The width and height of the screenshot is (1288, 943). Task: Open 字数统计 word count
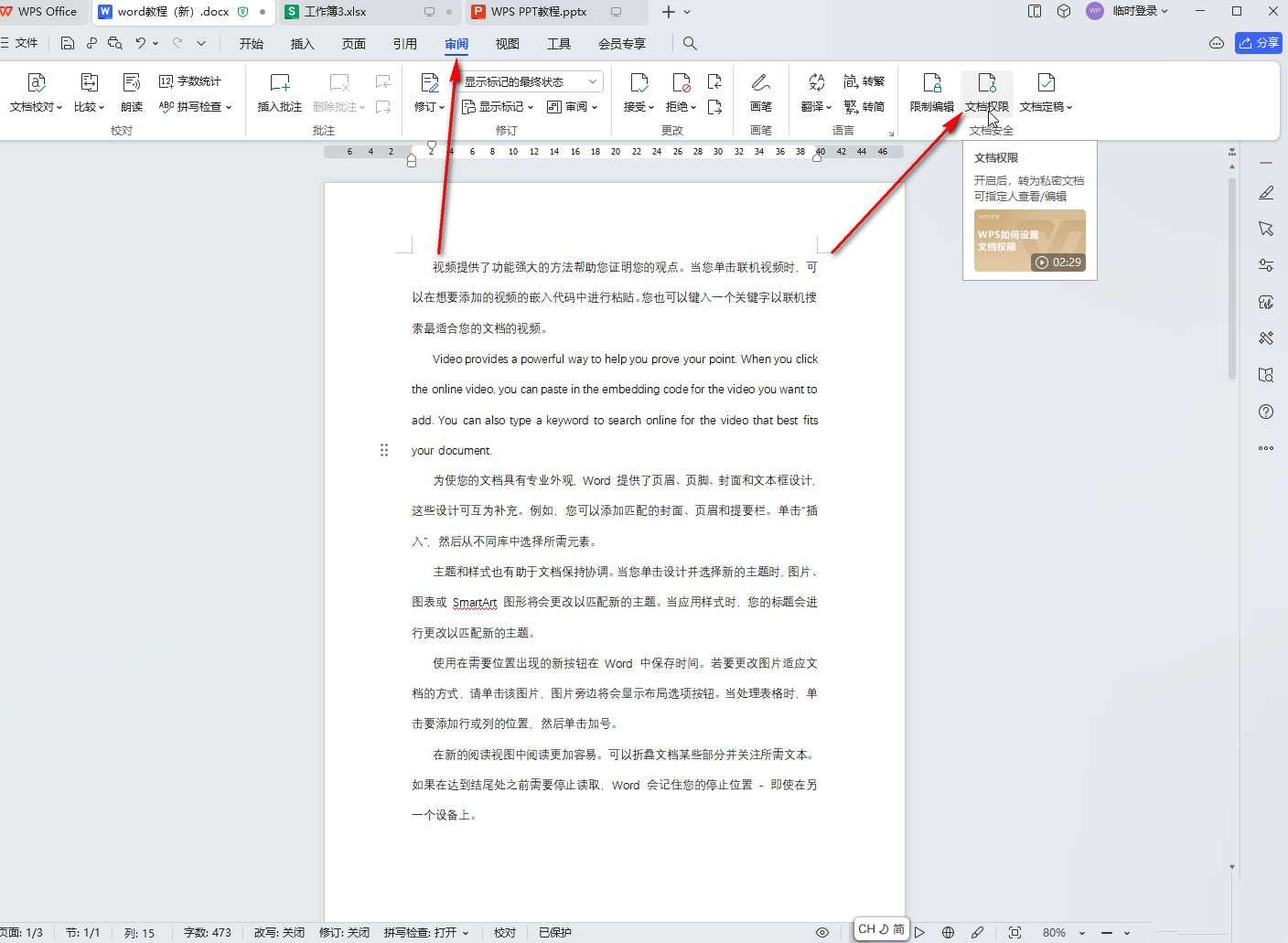(x=190, y=81)
